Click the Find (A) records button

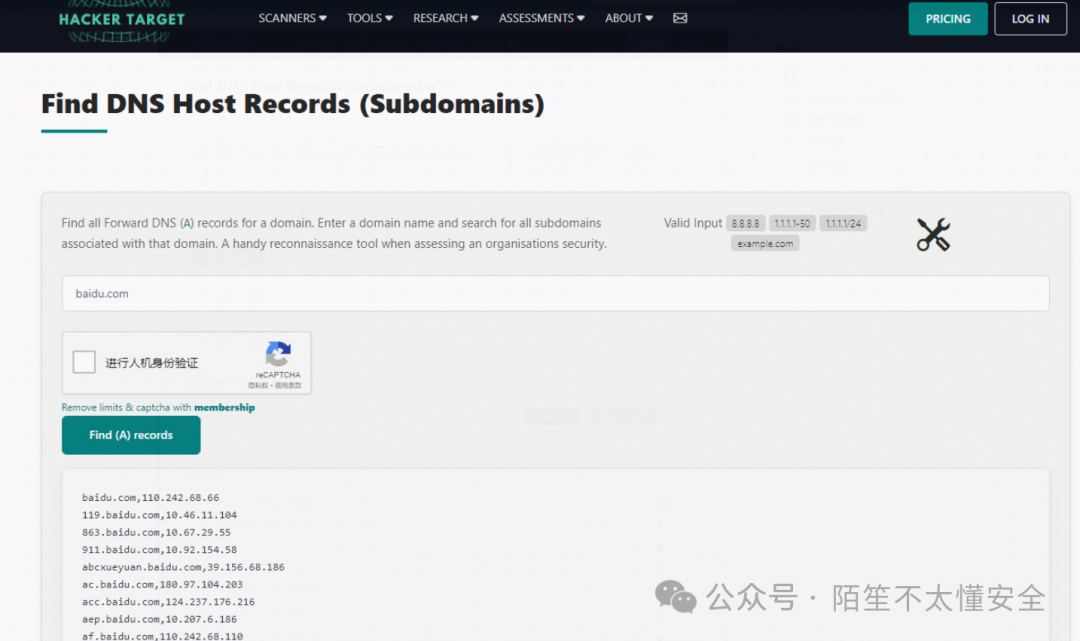click(x=131, y=435)
